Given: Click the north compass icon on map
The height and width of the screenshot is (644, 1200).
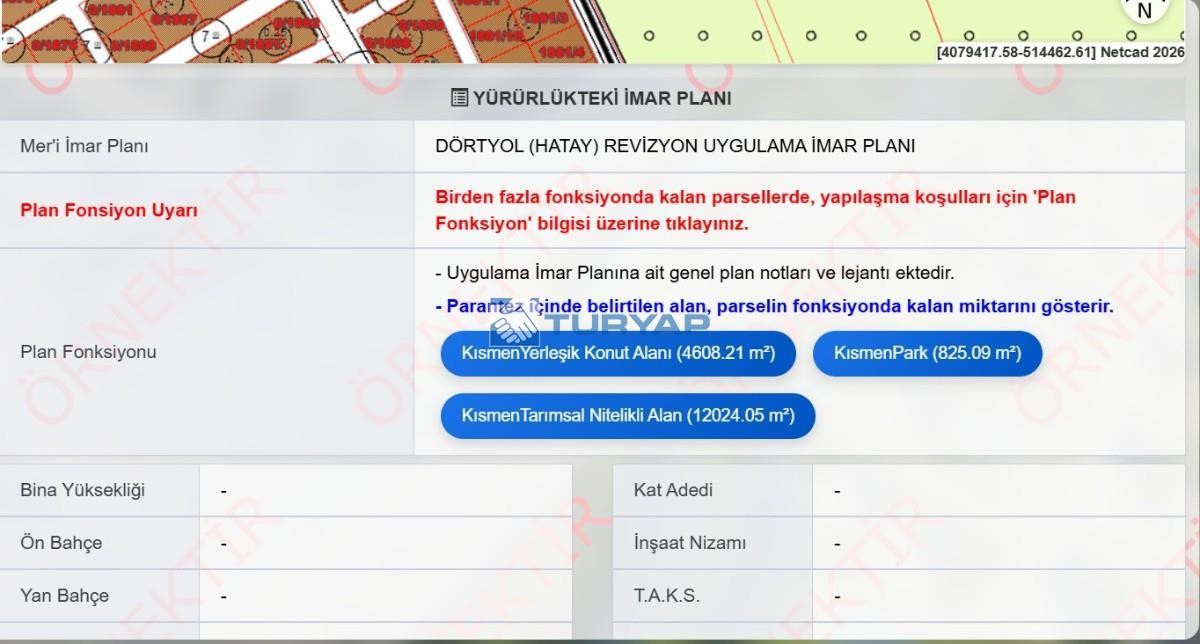Looking at the screenshot, I should (1146, 10).
